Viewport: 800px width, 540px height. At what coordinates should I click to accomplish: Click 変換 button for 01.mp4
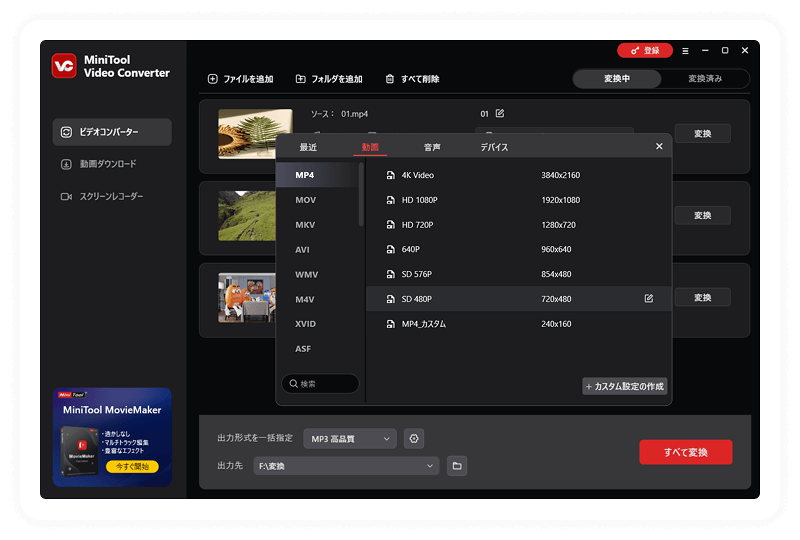tap(703, 134)
